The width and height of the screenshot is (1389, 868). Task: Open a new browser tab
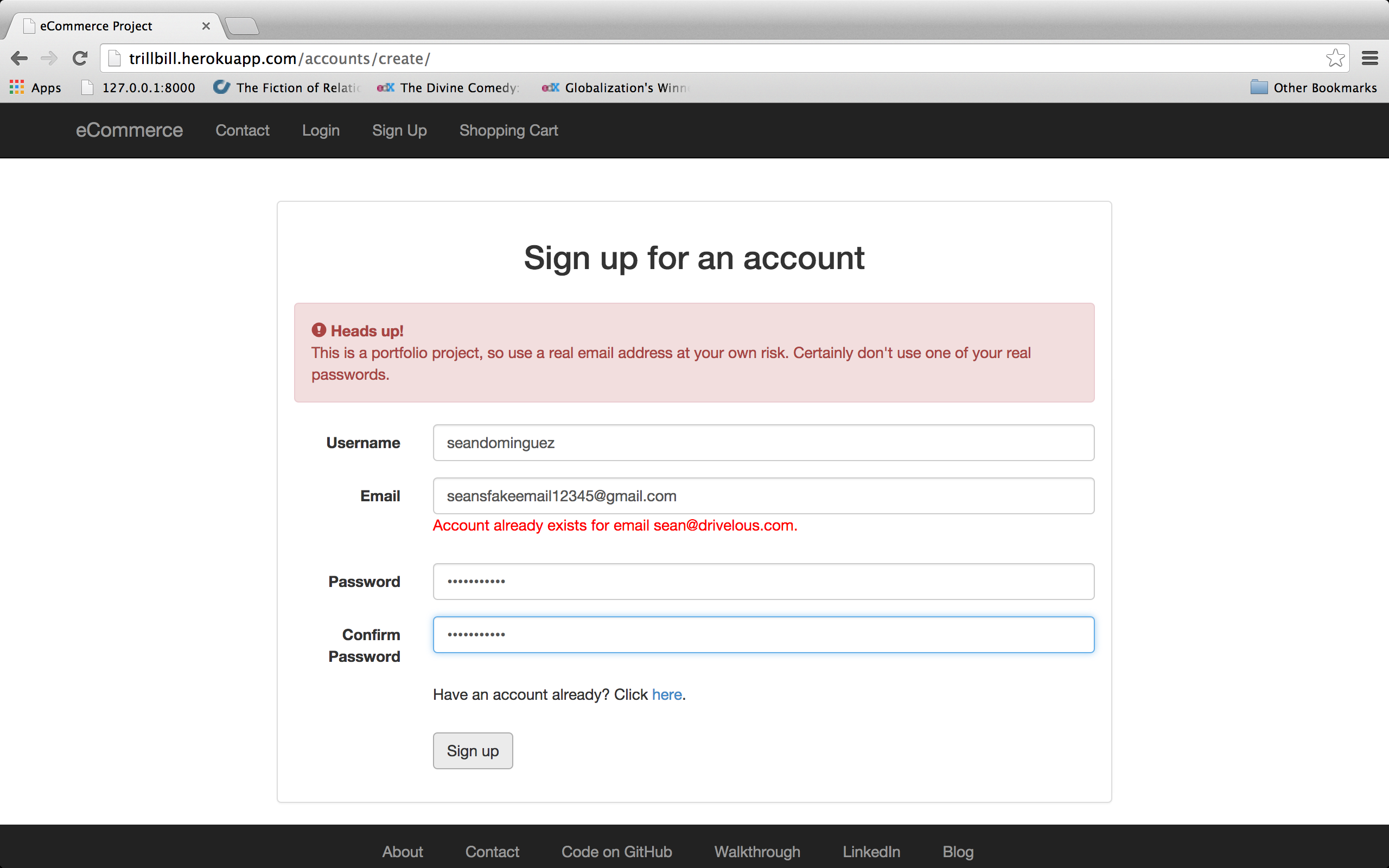tap(241, 26)
